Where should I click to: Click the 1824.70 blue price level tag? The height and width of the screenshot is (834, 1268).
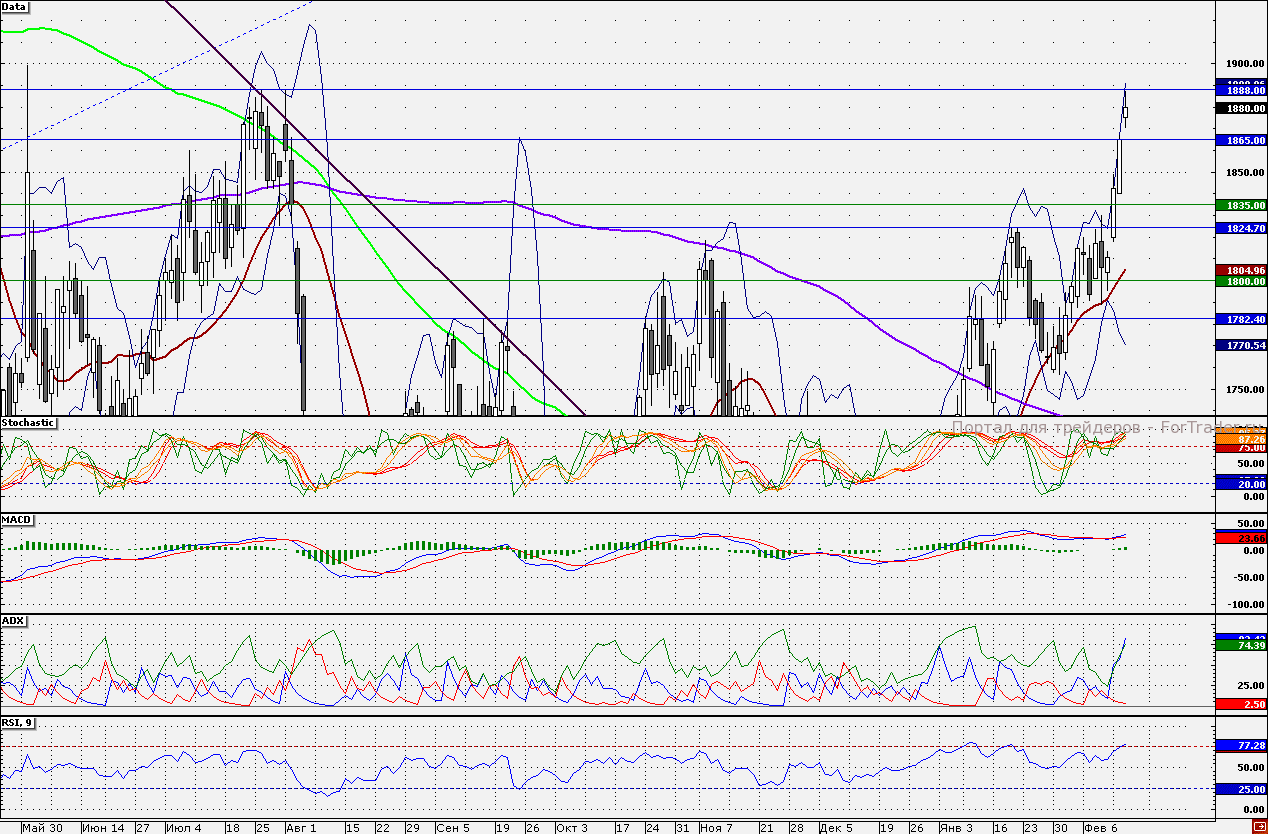pos(1240,229)
